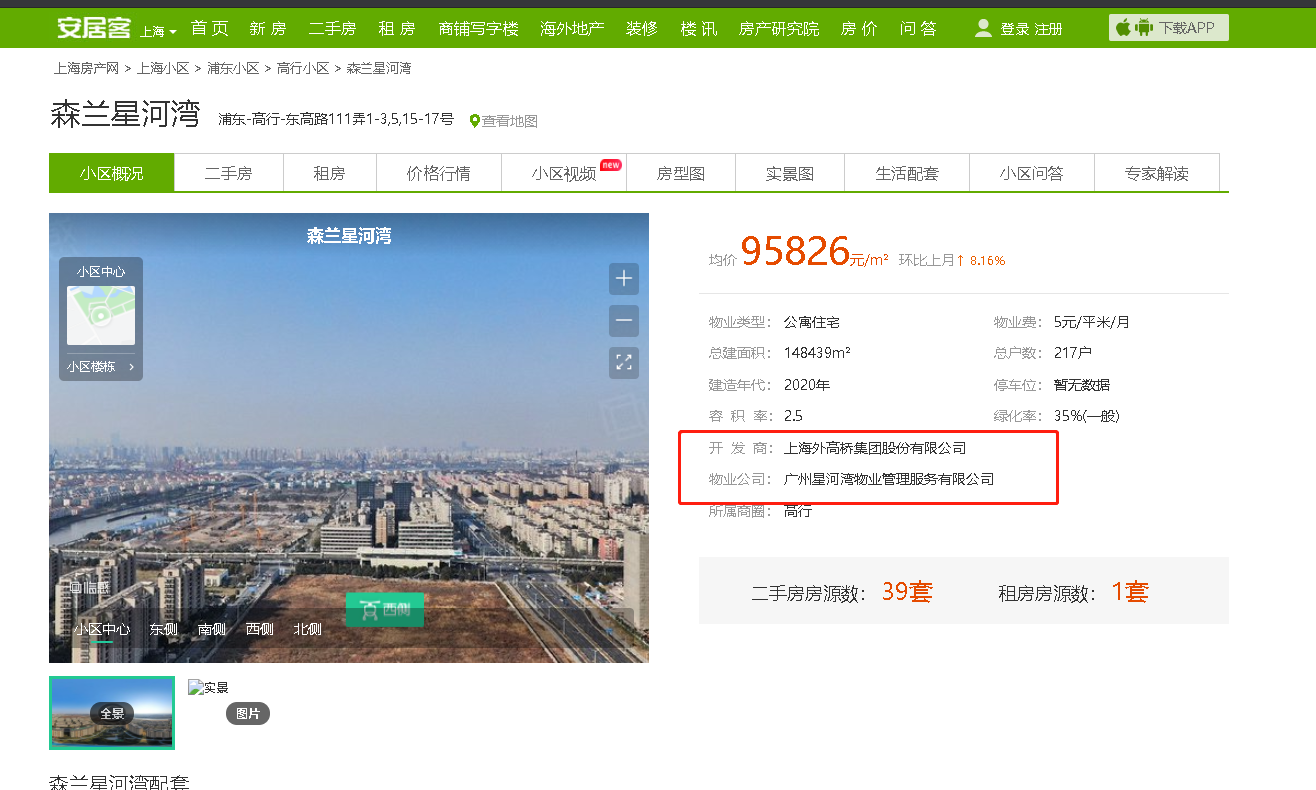Select 东侧 panorama view

(164, 629)
